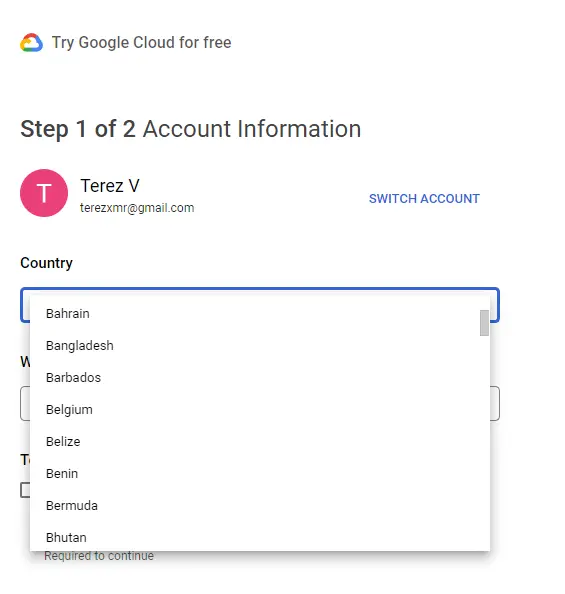This screenshot has height=594, width=565.
Task: Click the Google Cloud logo icon
Action: (x=31, y=42)
